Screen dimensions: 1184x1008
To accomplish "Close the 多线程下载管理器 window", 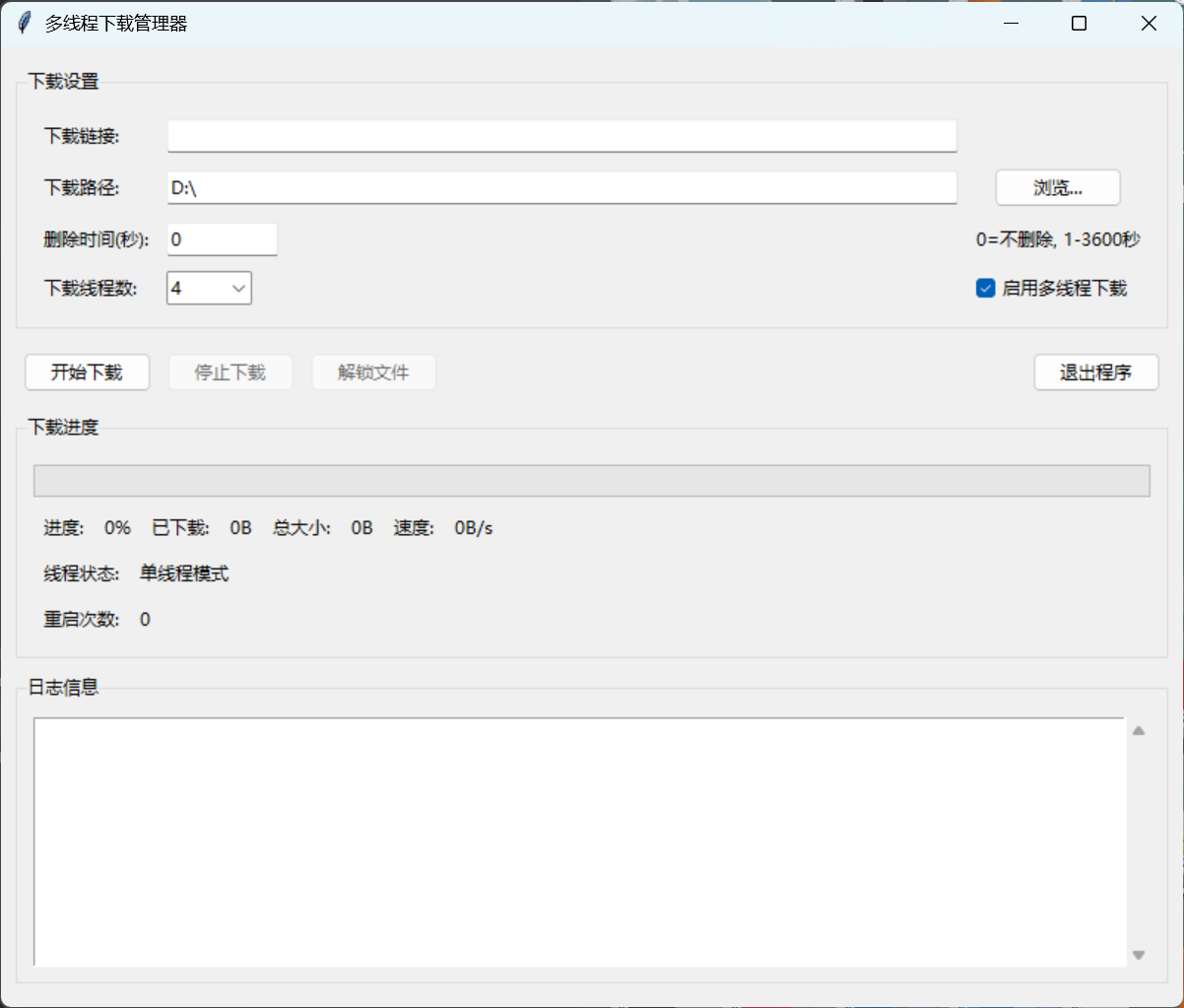I will (1149, 24).
